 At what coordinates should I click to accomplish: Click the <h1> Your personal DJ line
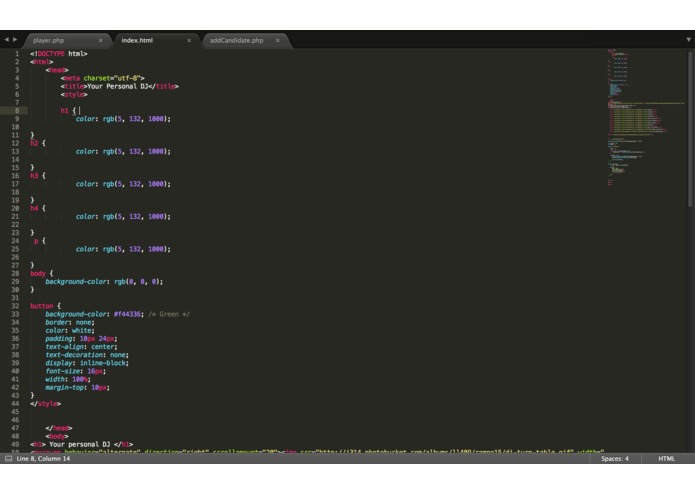[82, 444]
